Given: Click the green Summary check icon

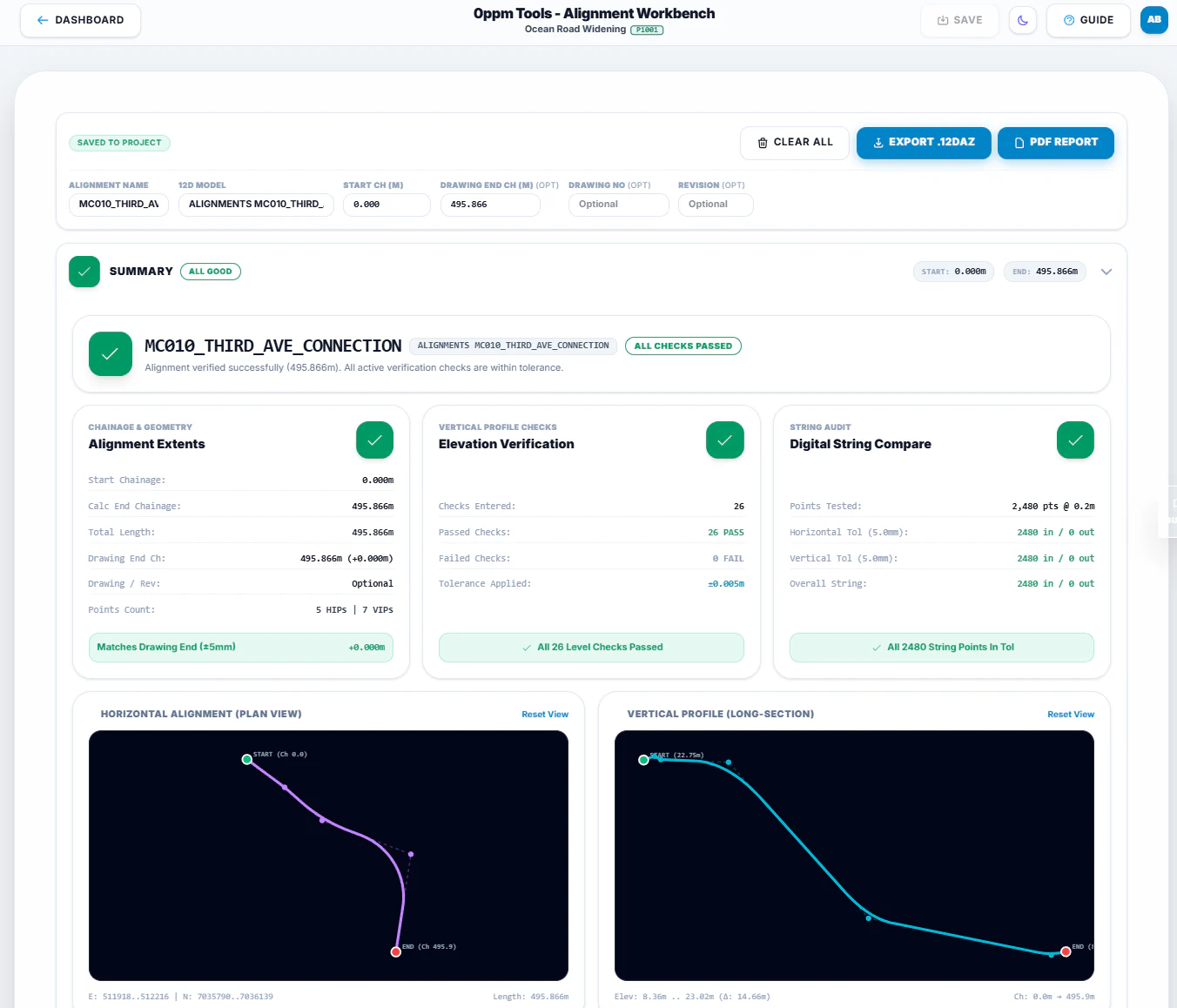Looking at the screenshot, I should [x=84, y=272].
